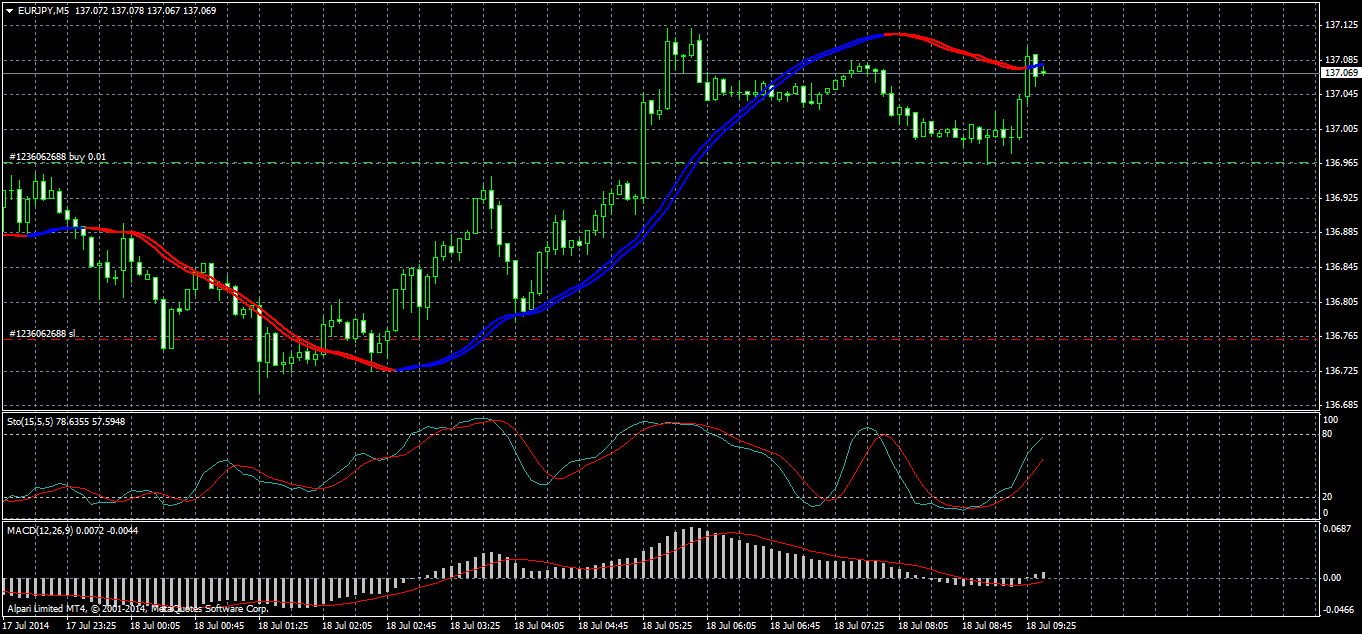Click price scale value 137.125

tap(1340, 25)
